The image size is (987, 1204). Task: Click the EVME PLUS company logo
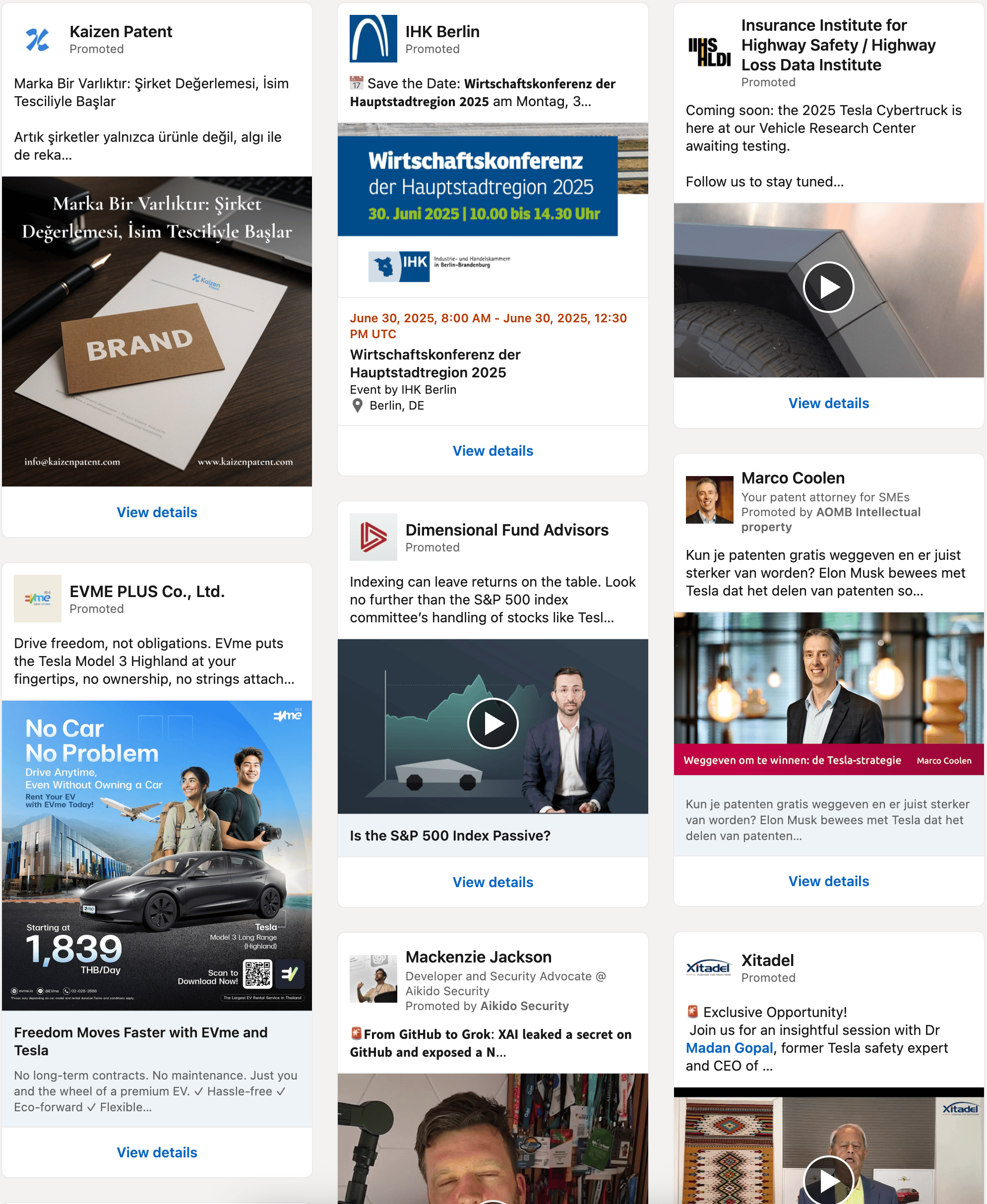[x=38, y=599]
